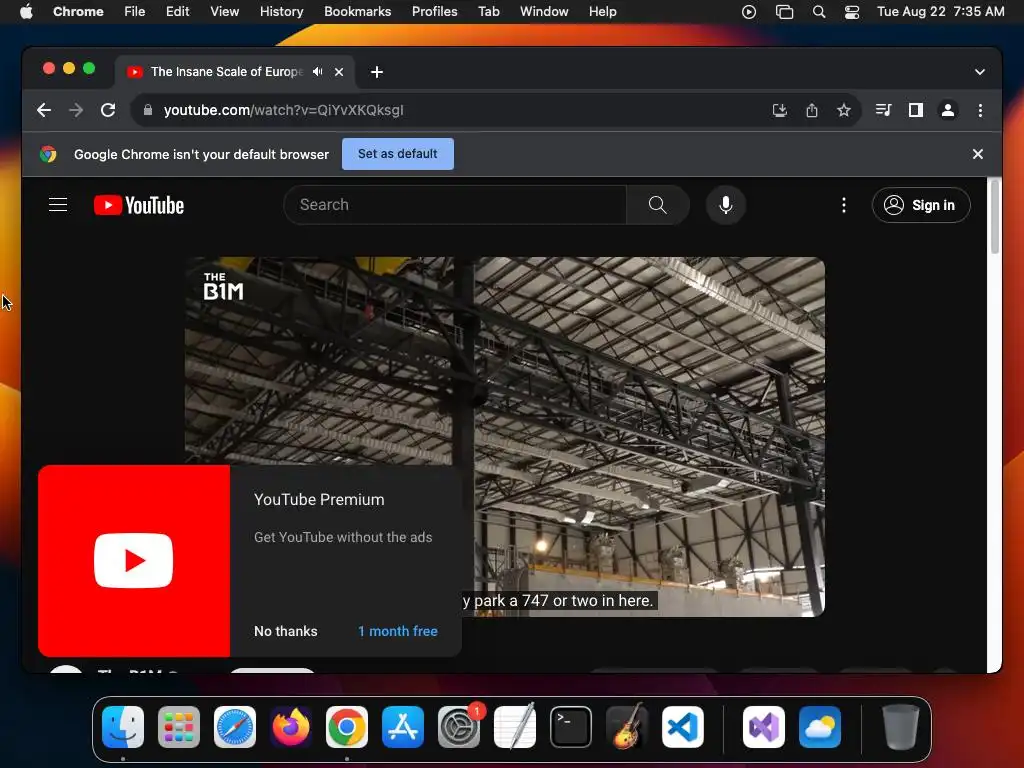Open Chrome profile avatar
1024x768 pixels.
coord(948,110)
